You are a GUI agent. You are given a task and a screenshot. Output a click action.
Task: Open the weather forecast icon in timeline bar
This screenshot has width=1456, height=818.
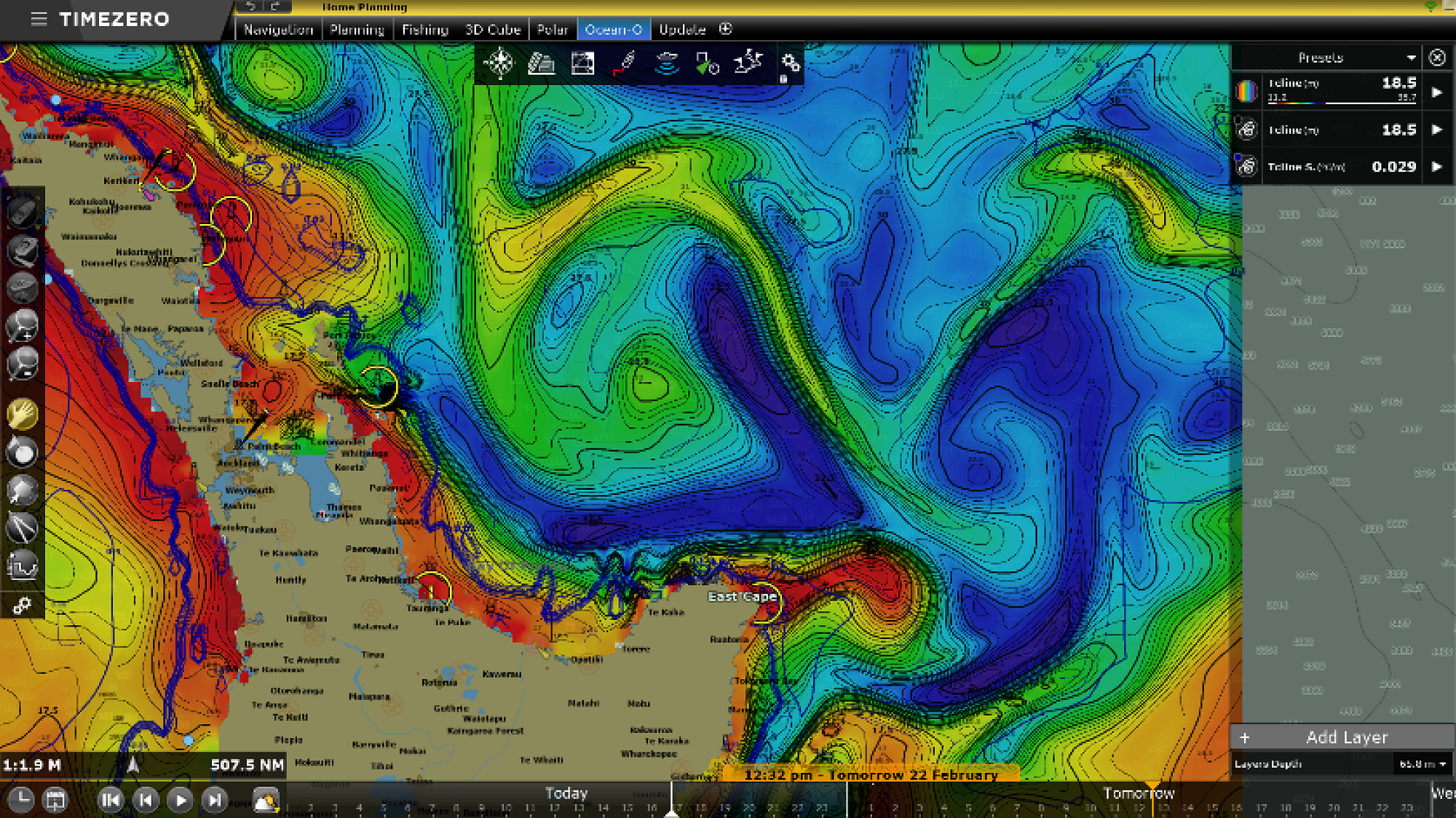click(266, 801)
